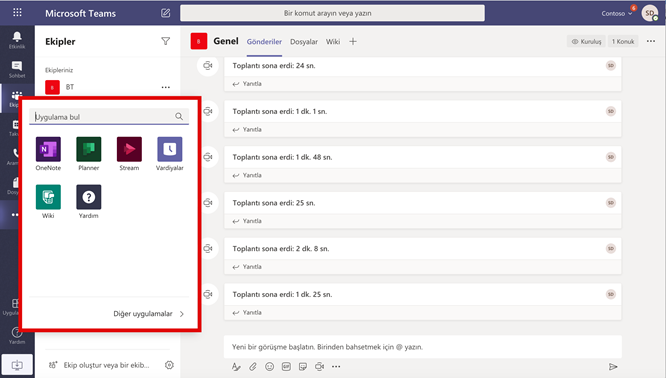Click the Genel channel red avatar
The height and width of the screenshot is (378, 666).
pyautogui.click(x=199, y=41)
